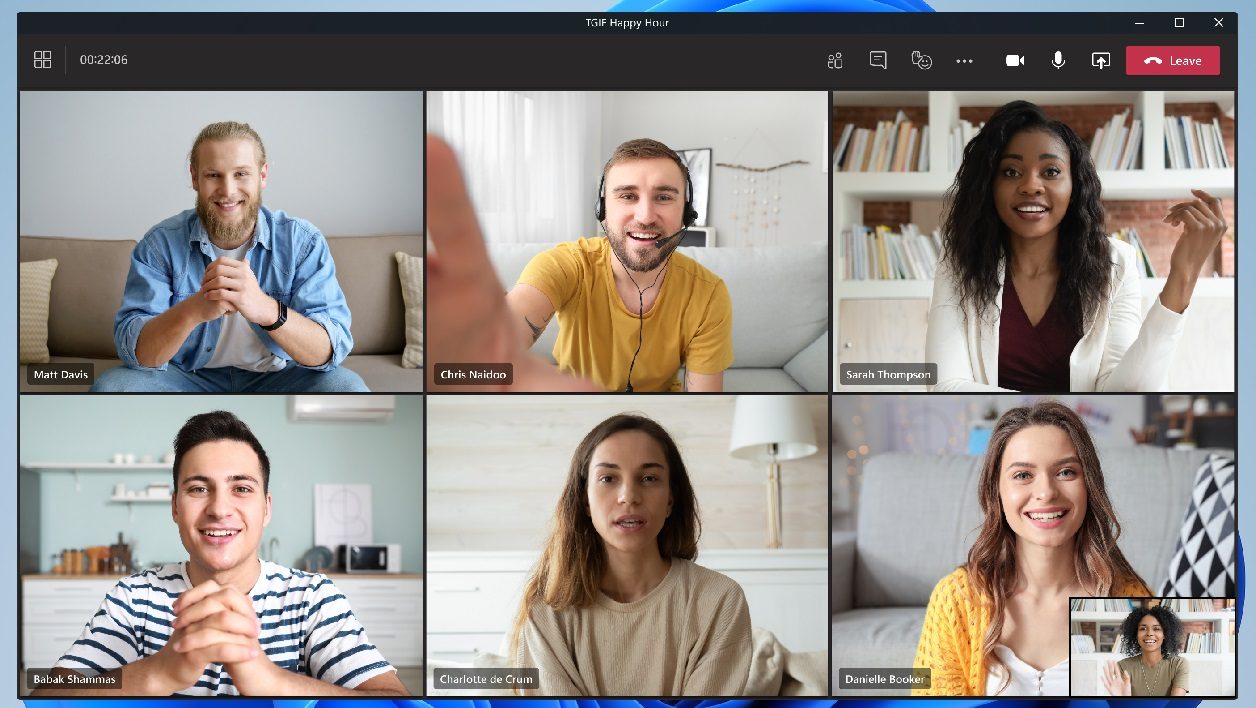This screenshot has width=1256, height=708.
Task: Maximize the meeting window
Action: coord(1179,22)
